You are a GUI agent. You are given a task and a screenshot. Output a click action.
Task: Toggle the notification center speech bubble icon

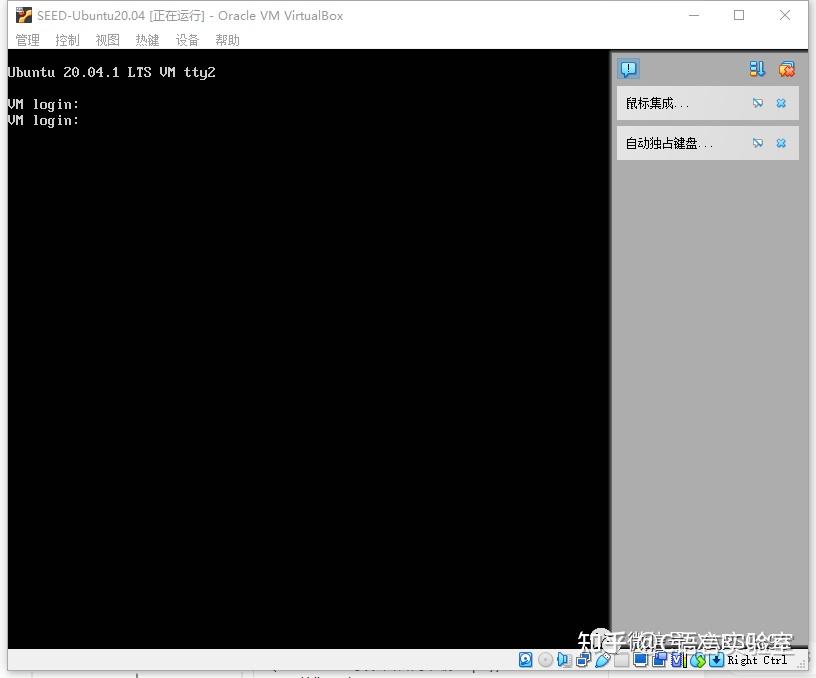coord(629,69)
